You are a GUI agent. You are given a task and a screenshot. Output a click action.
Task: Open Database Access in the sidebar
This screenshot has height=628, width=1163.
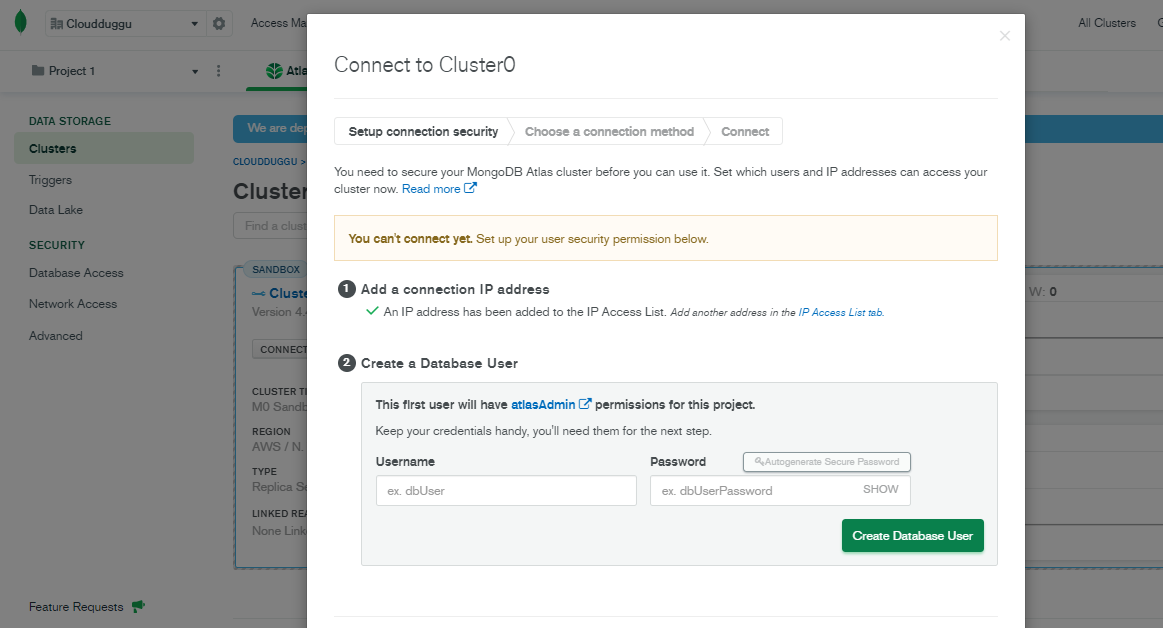coord(76,273)
